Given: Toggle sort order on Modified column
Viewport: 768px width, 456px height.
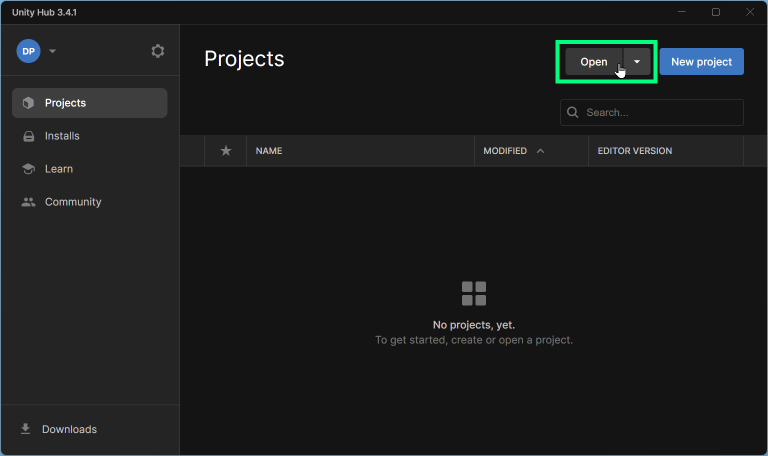Looking at the screenshot, I should coord(513,151).
